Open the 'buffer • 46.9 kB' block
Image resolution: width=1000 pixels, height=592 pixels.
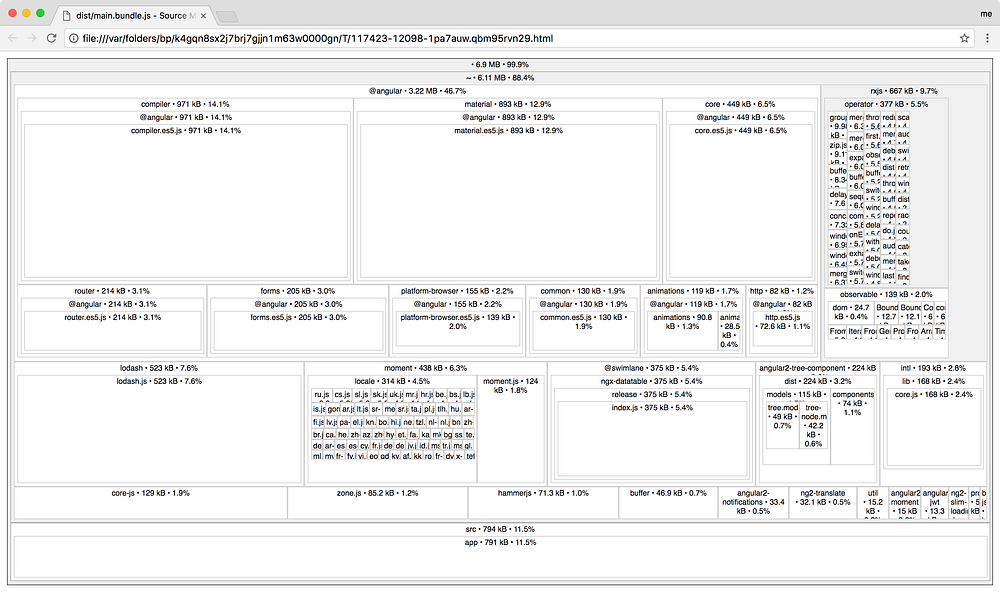[668, 503]
